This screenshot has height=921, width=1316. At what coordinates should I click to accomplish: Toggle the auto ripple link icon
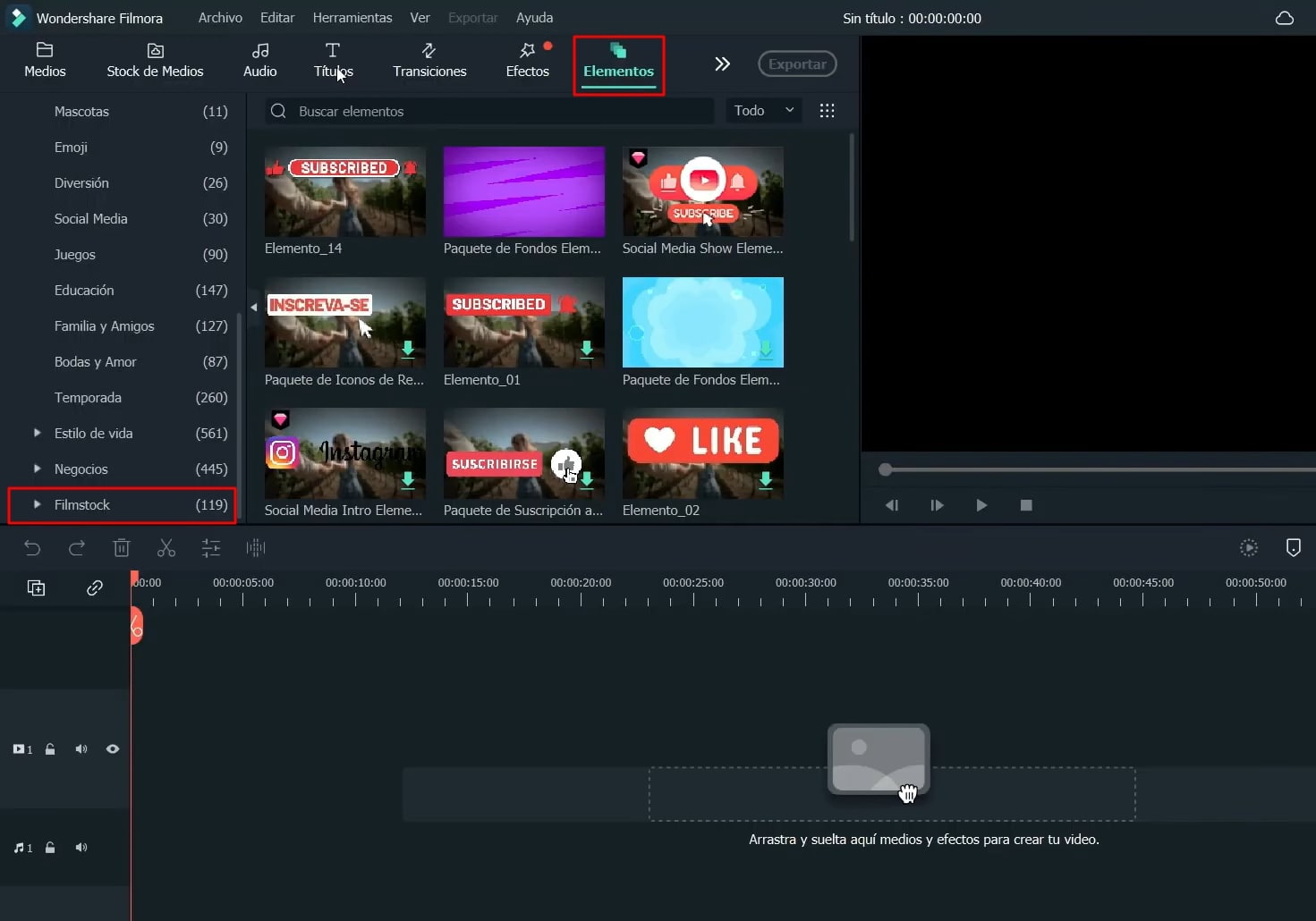(x=95, y=587)
